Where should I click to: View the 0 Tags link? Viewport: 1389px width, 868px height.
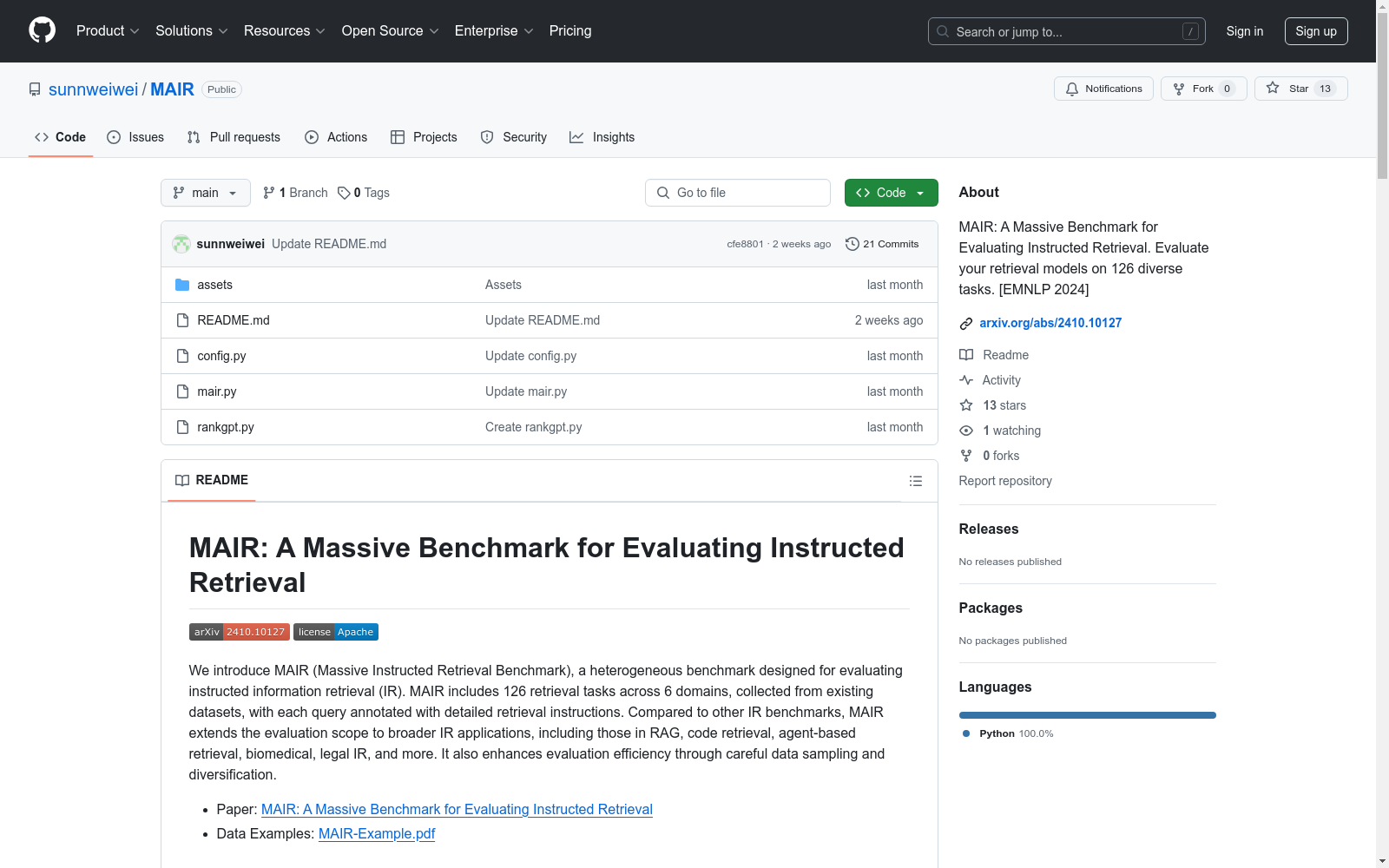point(364,193)
